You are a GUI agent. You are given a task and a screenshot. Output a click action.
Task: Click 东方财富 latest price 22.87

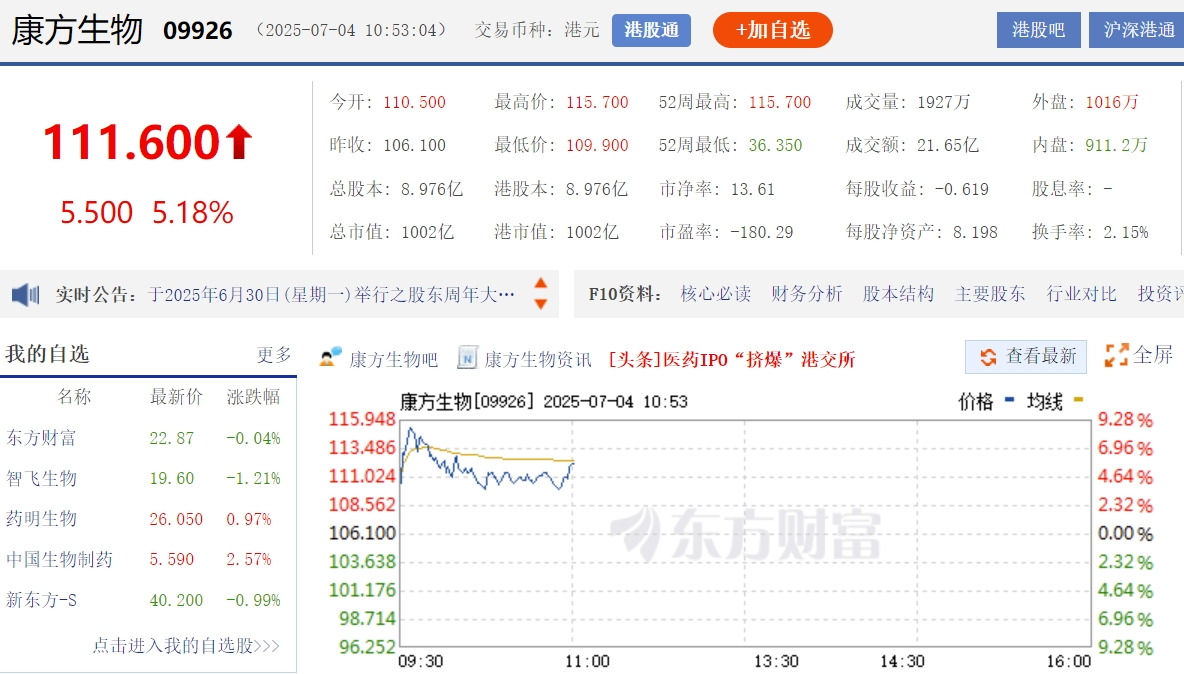coord(171,439)
